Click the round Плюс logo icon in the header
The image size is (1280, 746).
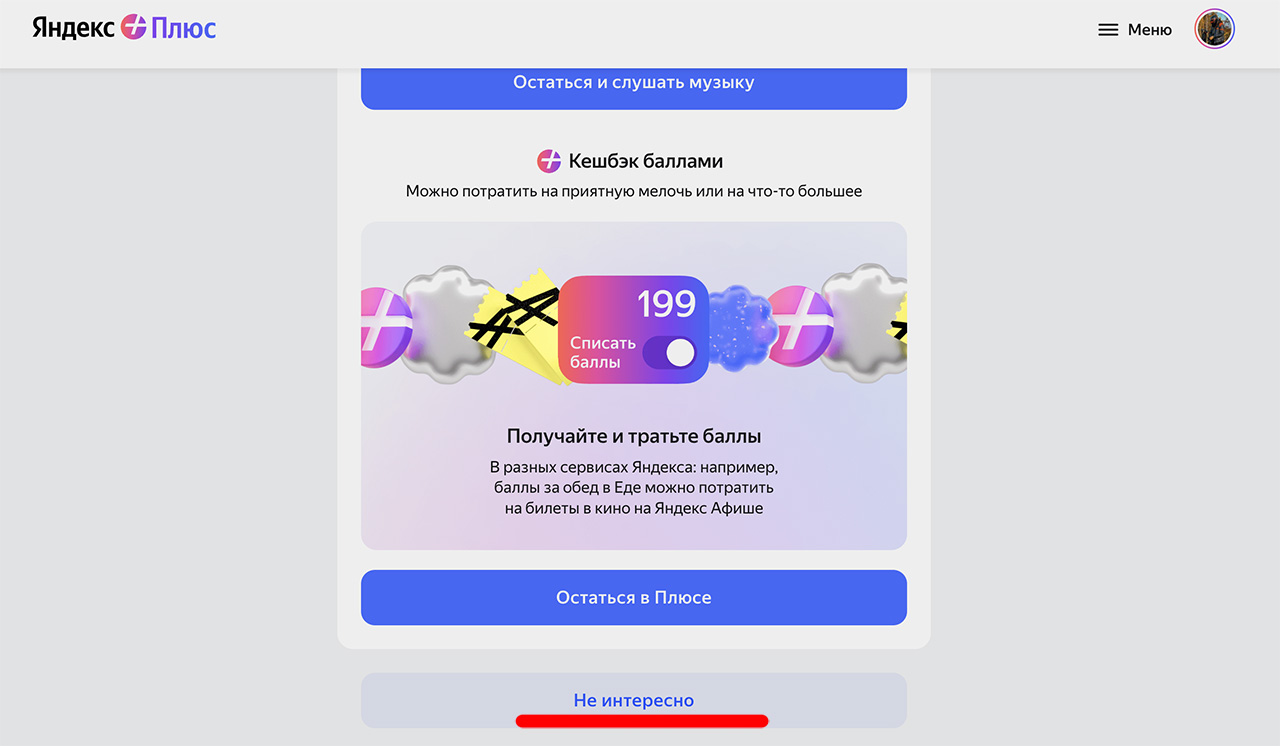coord(133,28)
